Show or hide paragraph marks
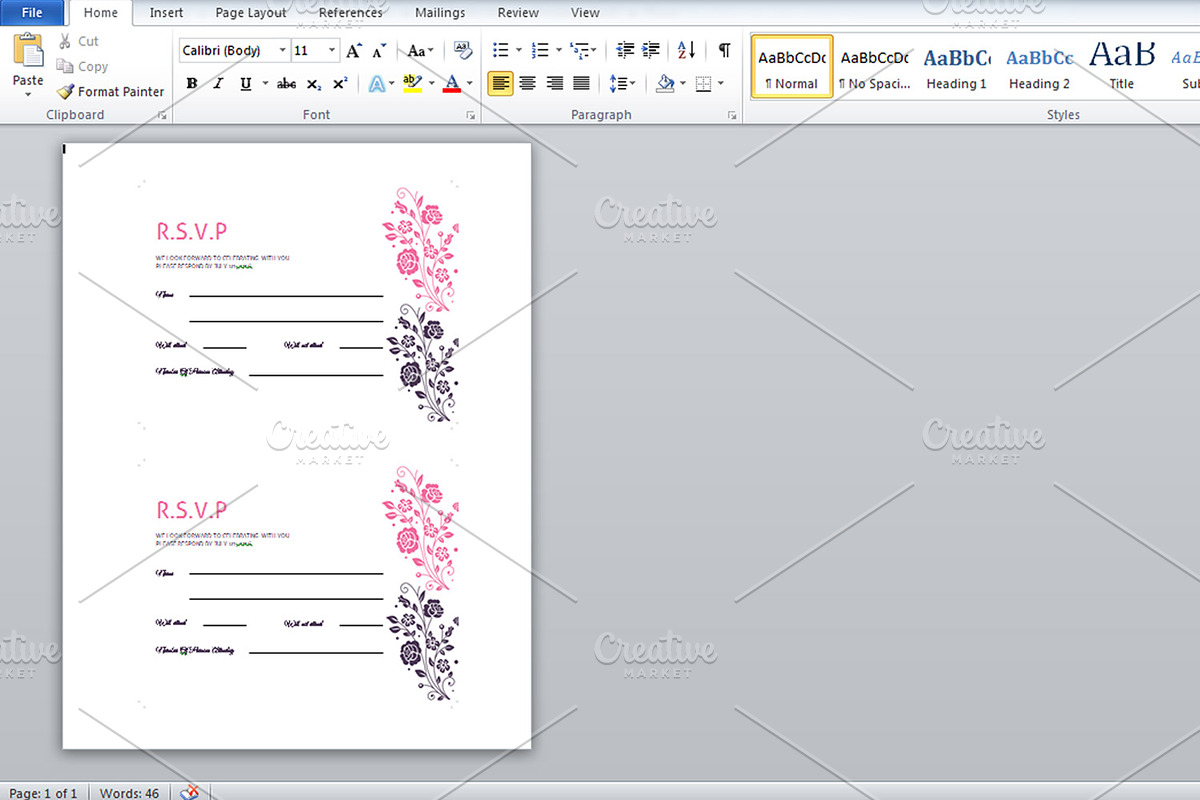The image size is (1200, 800). pos(724,50)
